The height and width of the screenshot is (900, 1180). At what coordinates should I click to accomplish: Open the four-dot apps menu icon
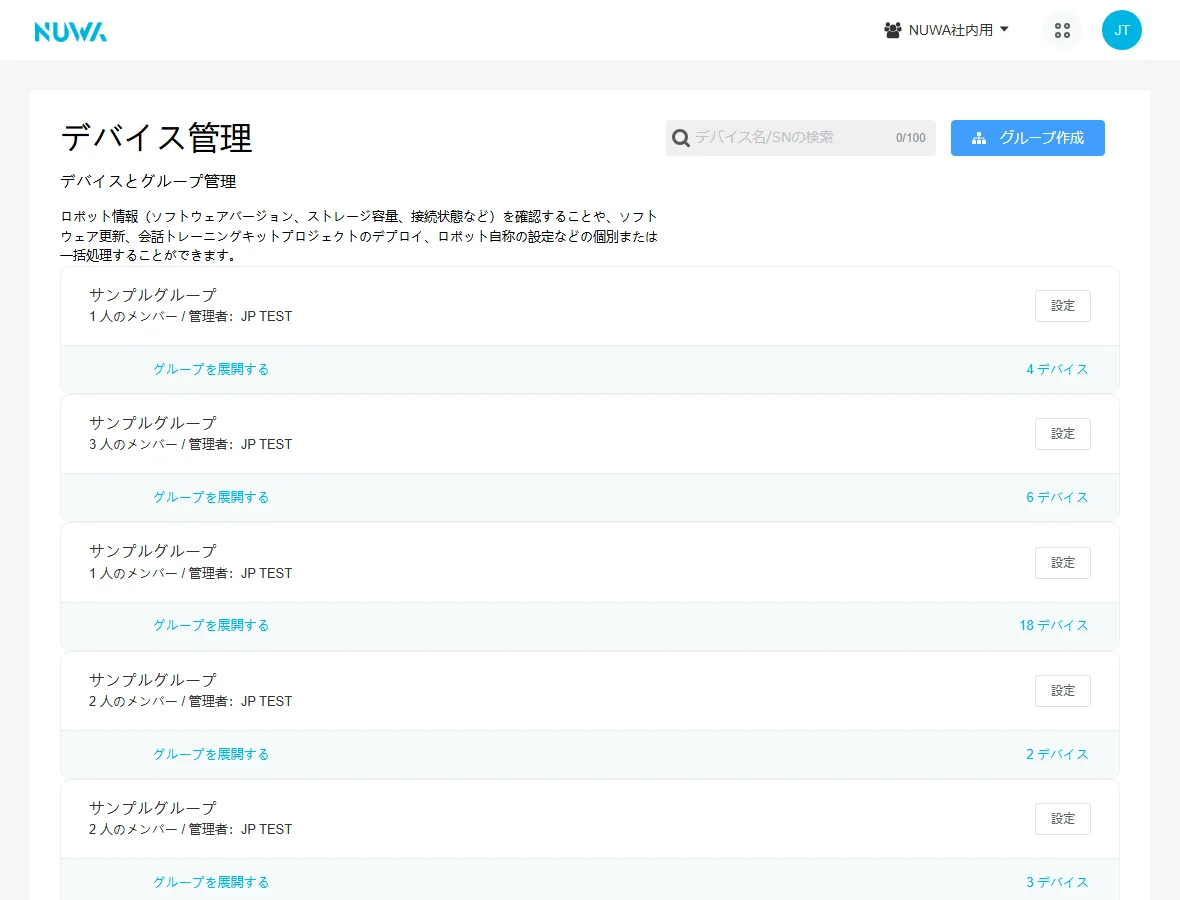(1062, 30)
